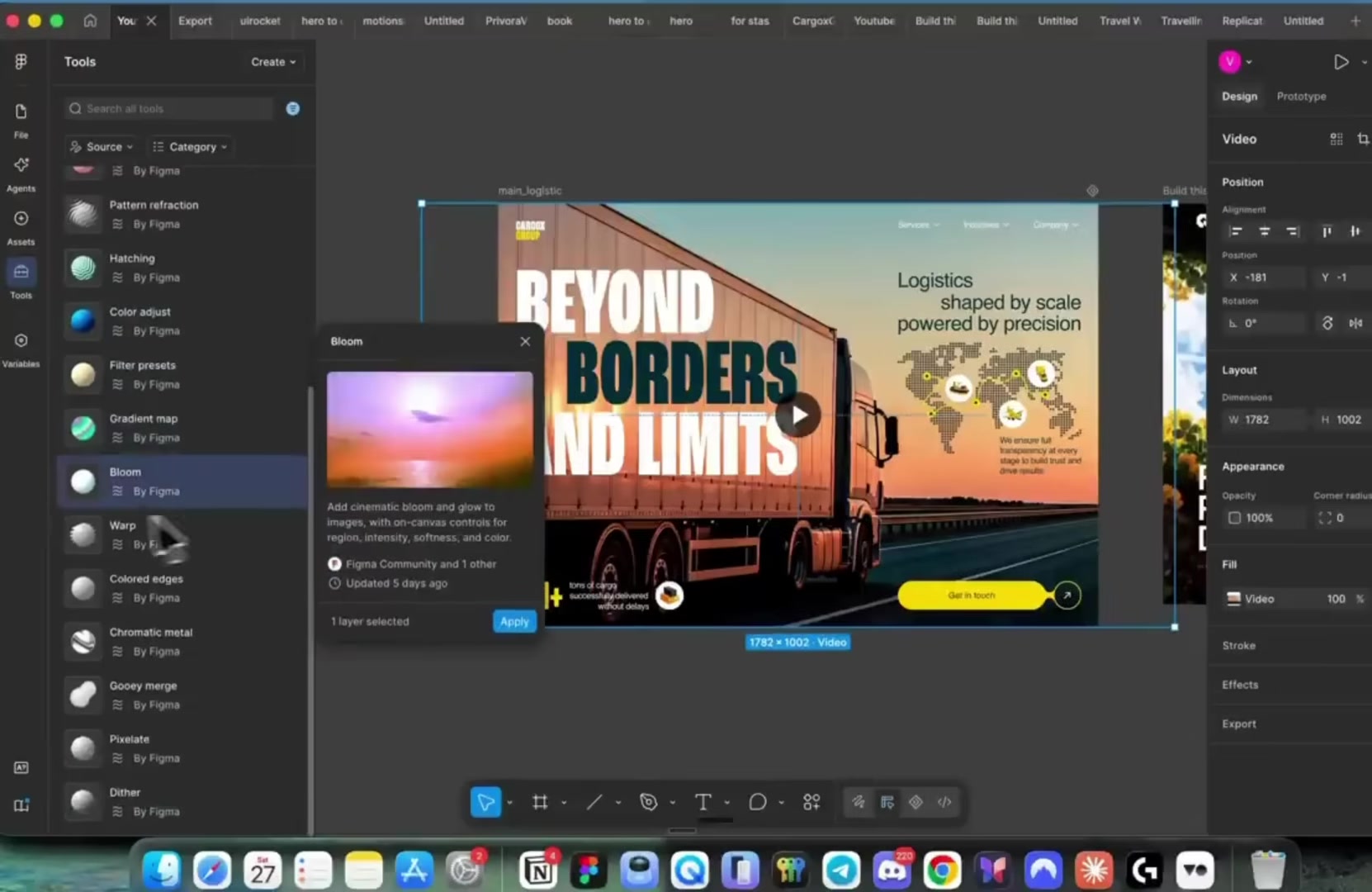The height and width of the screenshot is (892, 1372).
Task: Click the home icon in tab bar
Action: [x=90, y=21]
